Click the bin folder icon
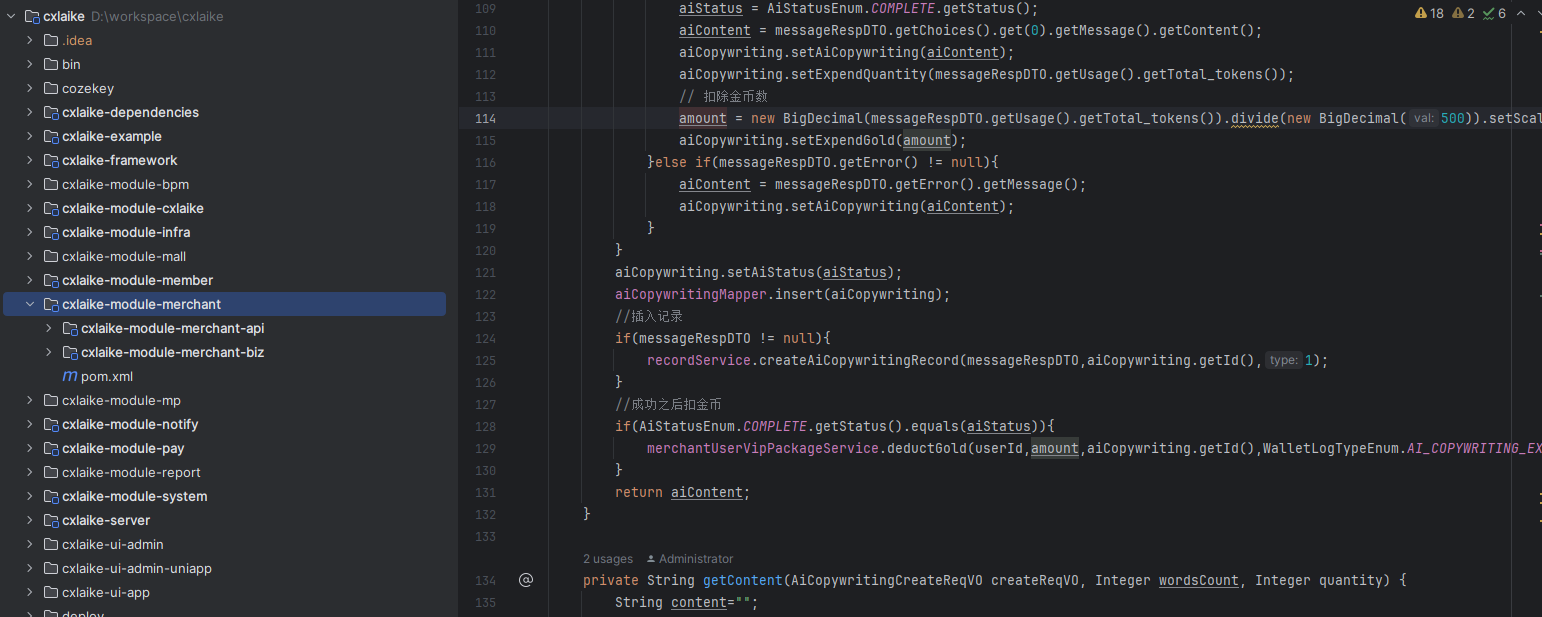Image resolution: width=1542 pixels, height=617 pixels. [51, 64]
